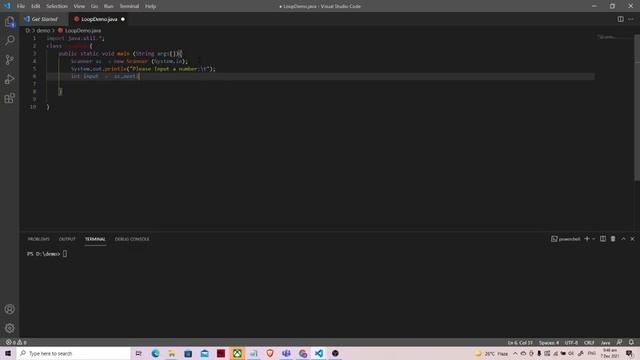Open File Explorer from the taskbar
Screen dimensions: 640x360
pos(172,353)
